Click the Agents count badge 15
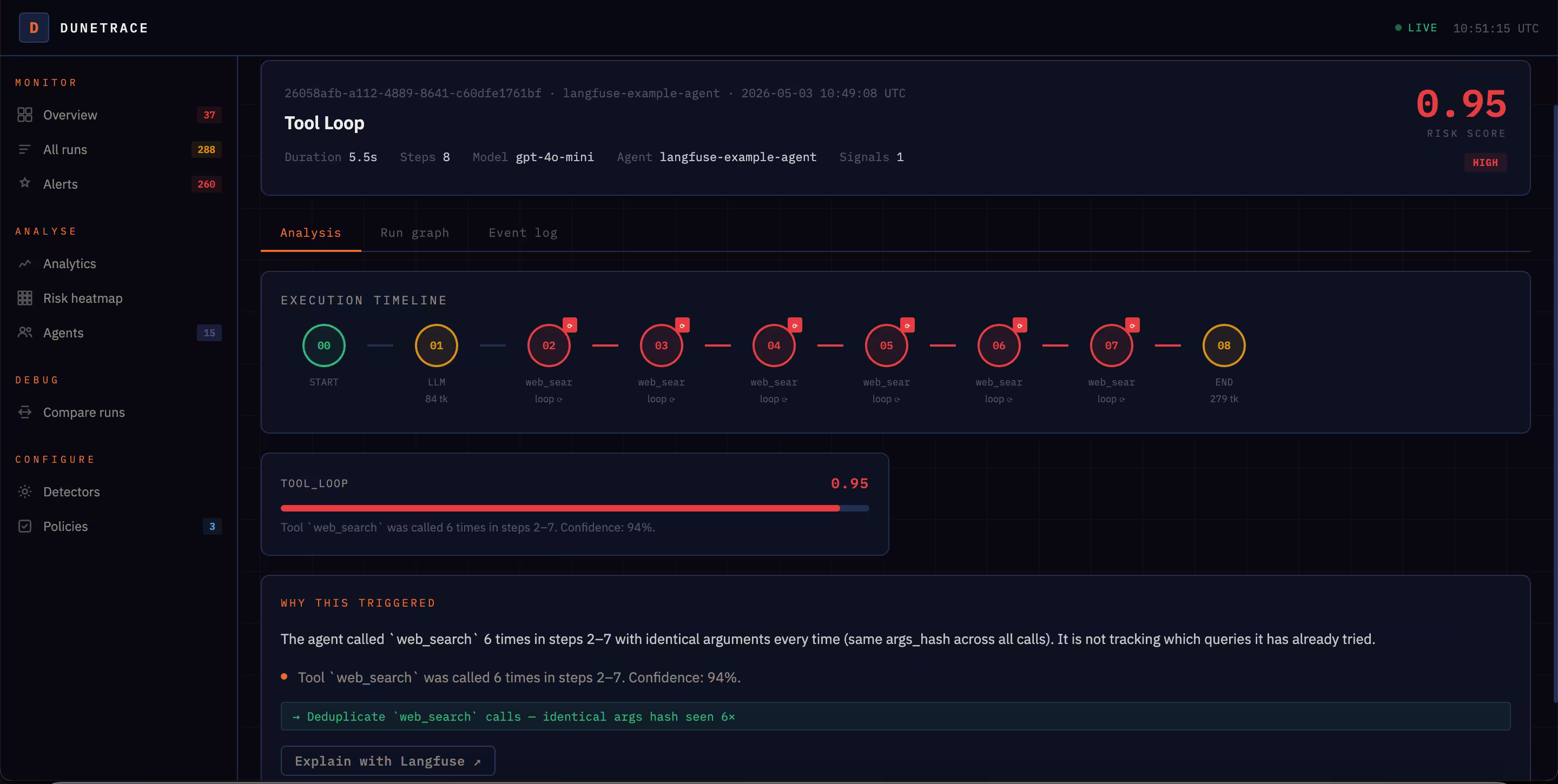Screen dimensions: 1558x784 click(x=209, y=333)
